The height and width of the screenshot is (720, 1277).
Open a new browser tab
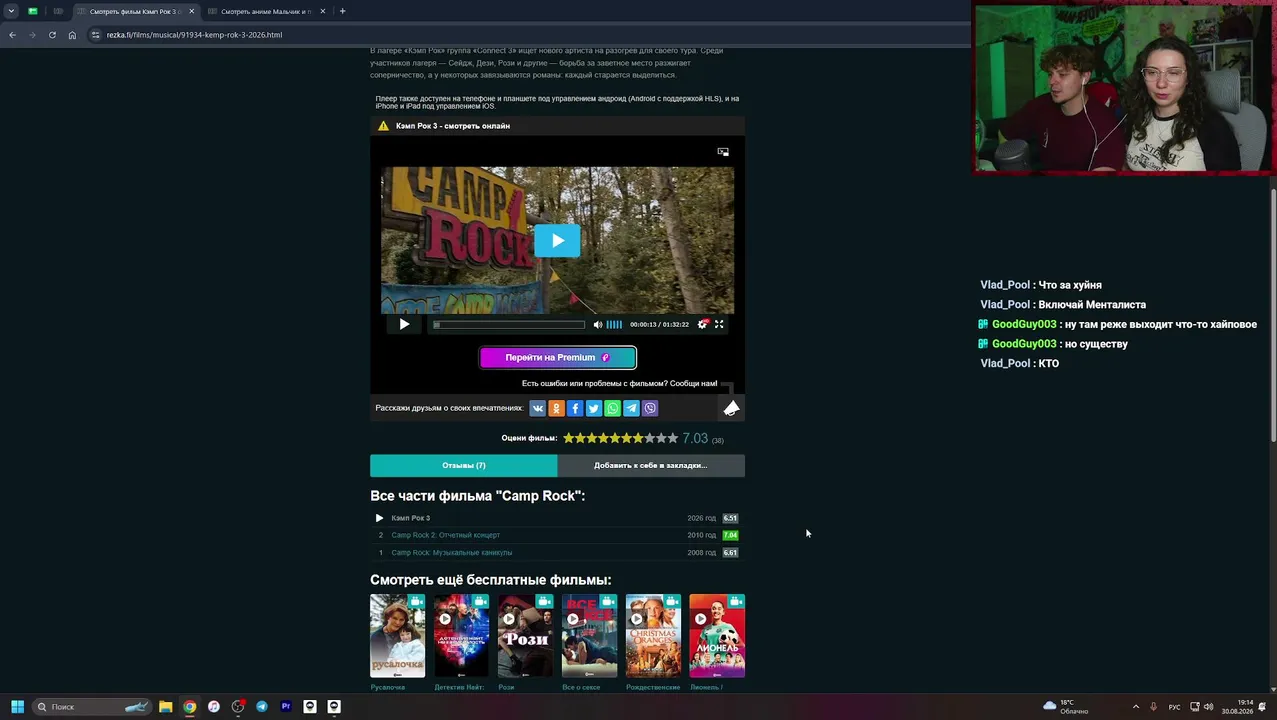click(x=342, y=11)
